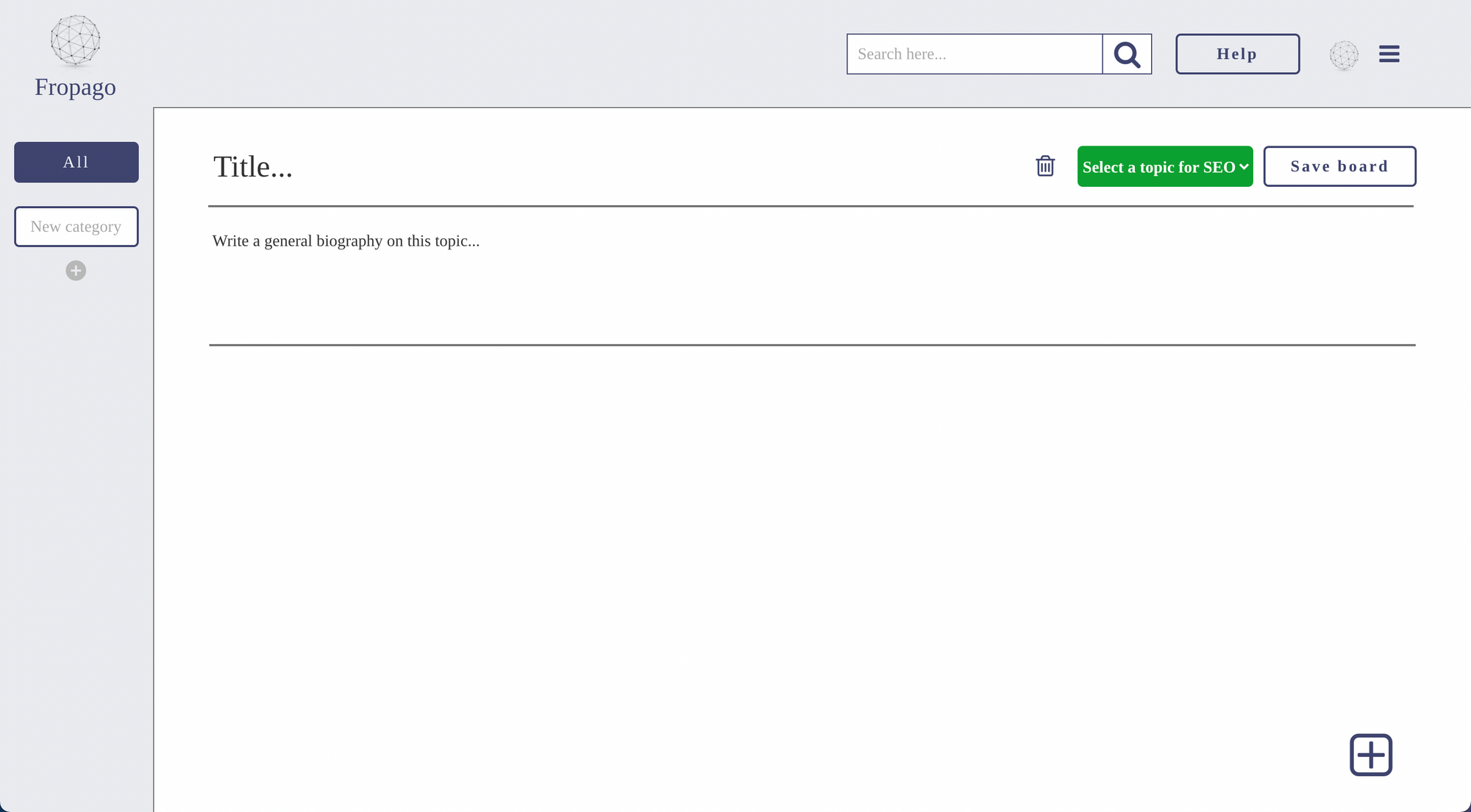Open Help
The width and height of the screenshot is (1471, 812).
coord(1237,54)
